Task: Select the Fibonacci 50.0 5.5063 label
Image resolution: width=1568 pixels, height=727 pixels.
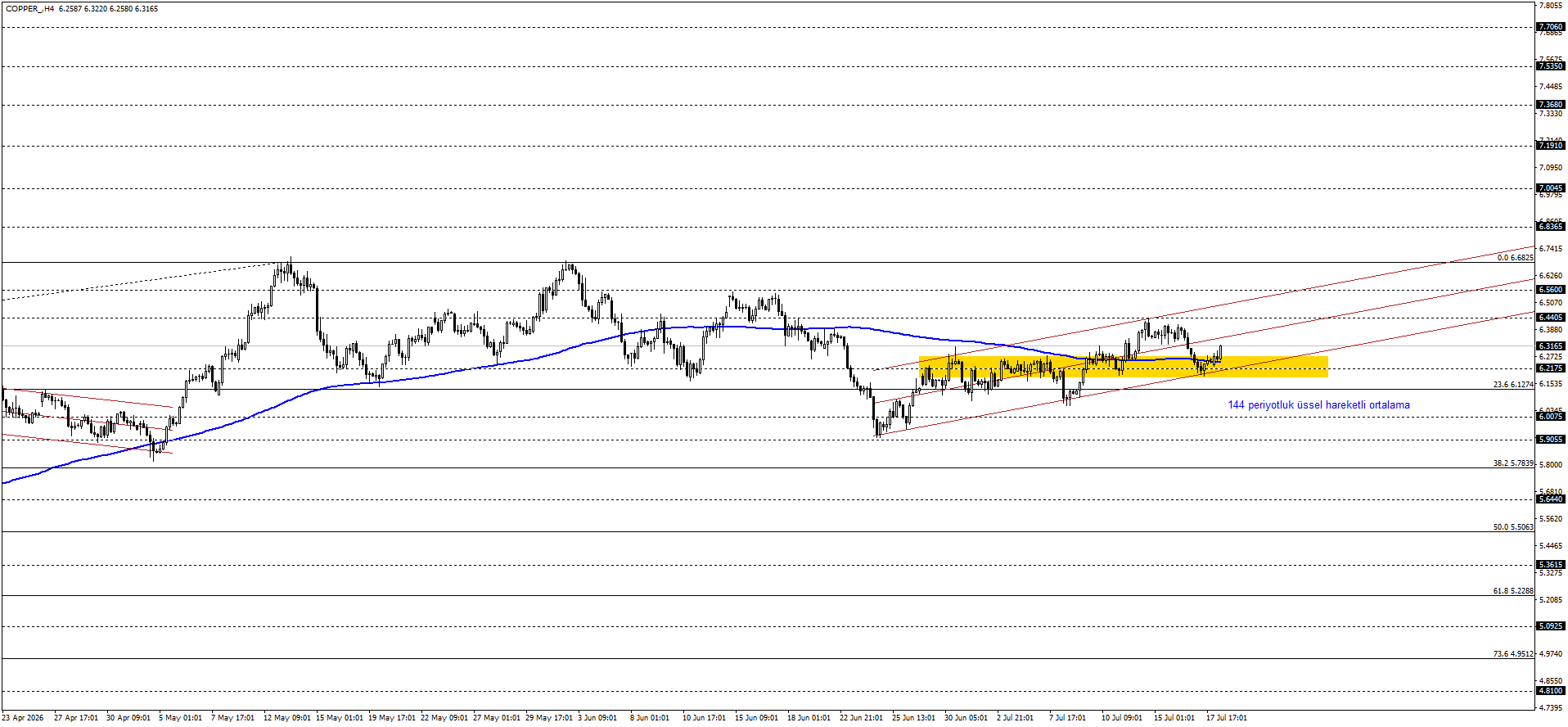Action: coord(1513,527)
